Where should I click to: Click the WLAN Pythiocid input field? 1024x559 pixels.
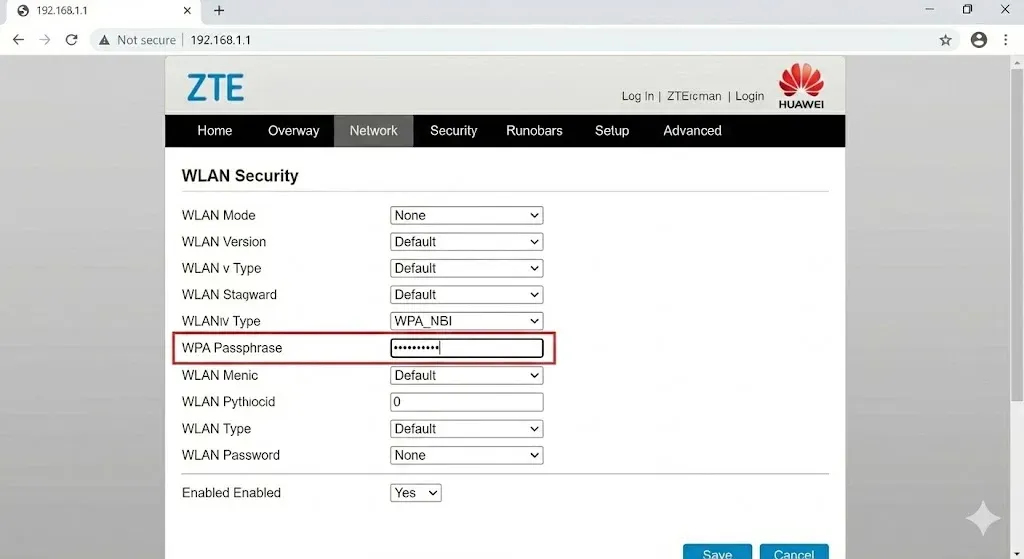pyautogui.click(x=466, y=402)
